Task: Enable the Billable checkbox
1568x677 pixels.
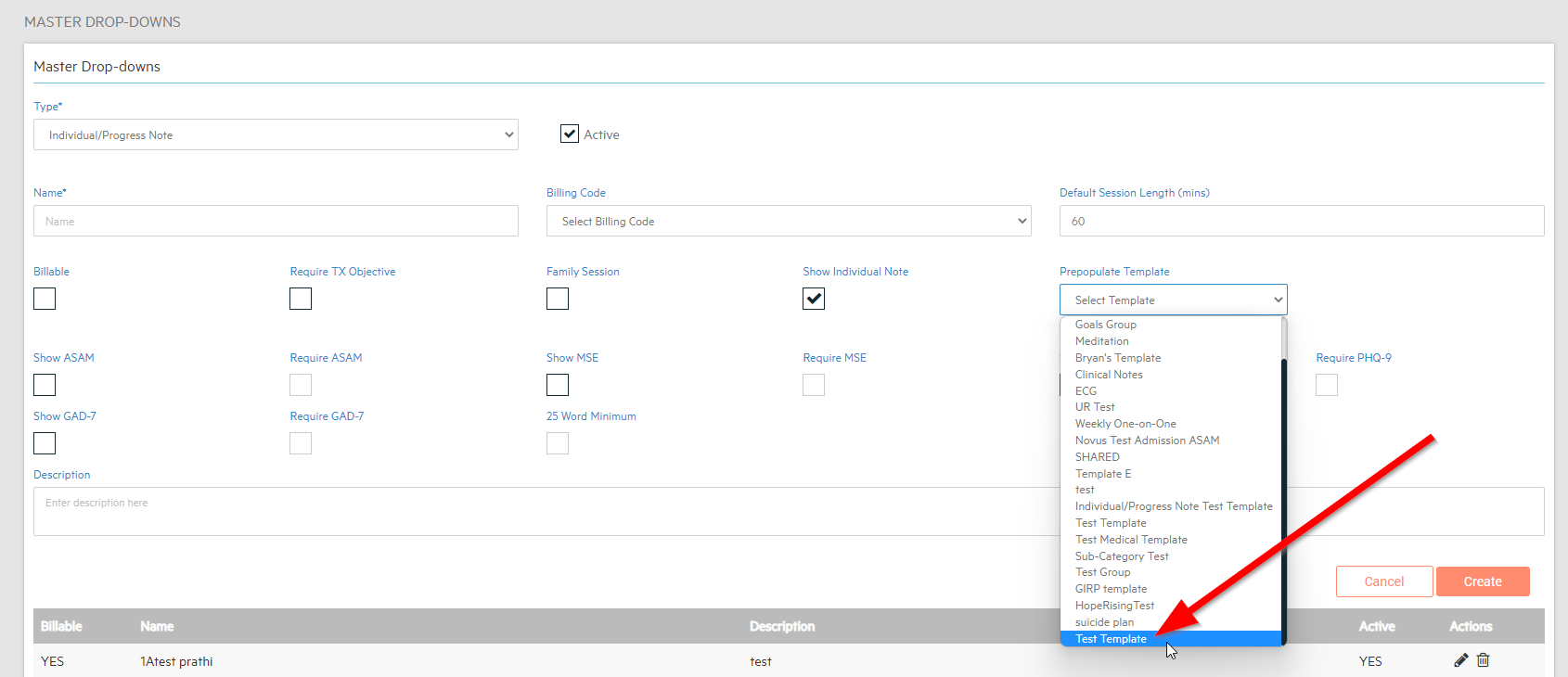Action: tap(45, 299)
